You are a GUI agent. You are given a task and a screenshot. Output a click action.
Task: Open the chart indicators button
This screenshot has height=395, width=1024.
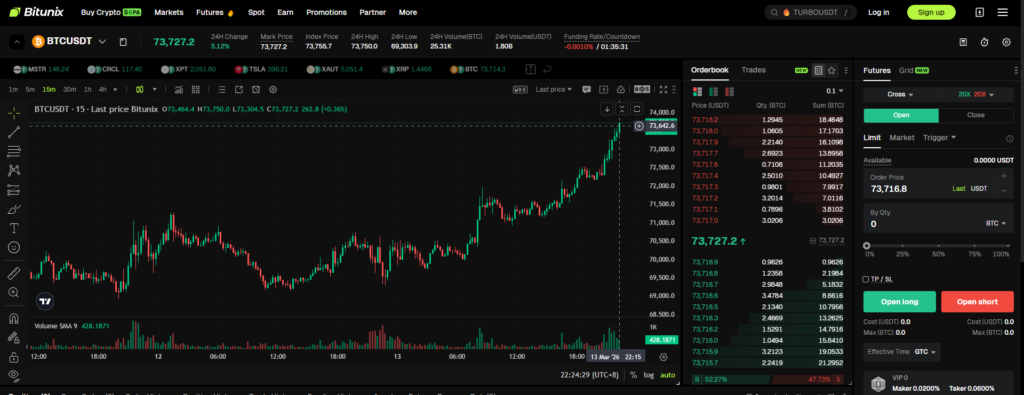pyautogui.click(x=179, y=89)
